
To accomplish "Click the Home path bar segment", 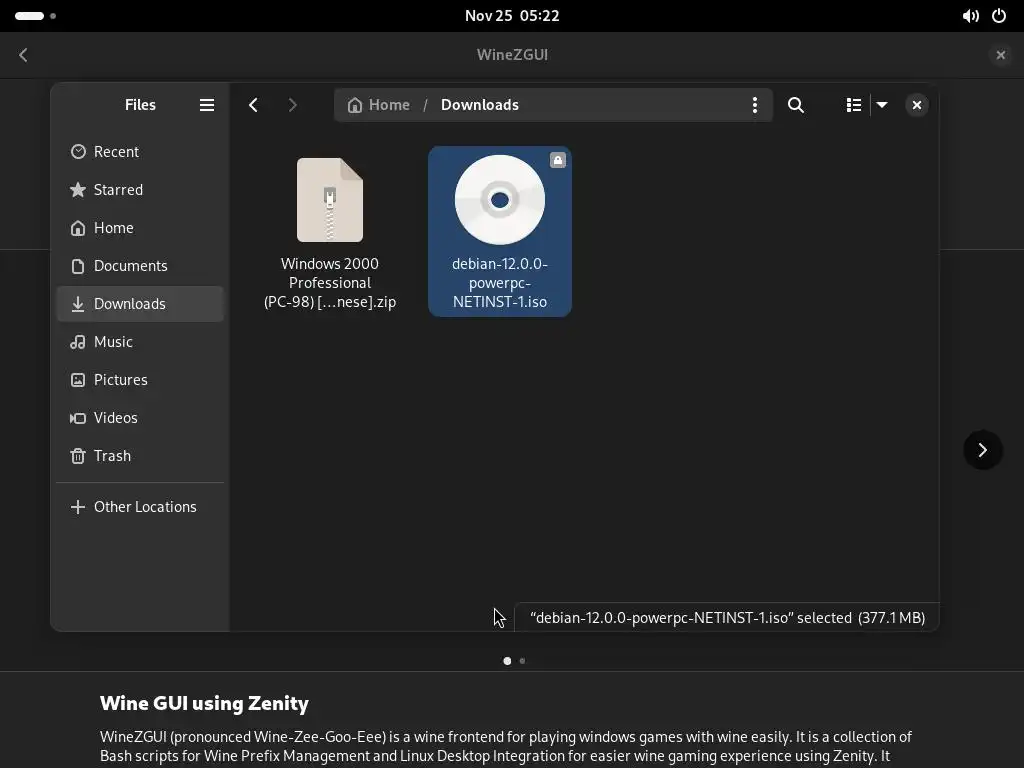I will tap(379, 105).
